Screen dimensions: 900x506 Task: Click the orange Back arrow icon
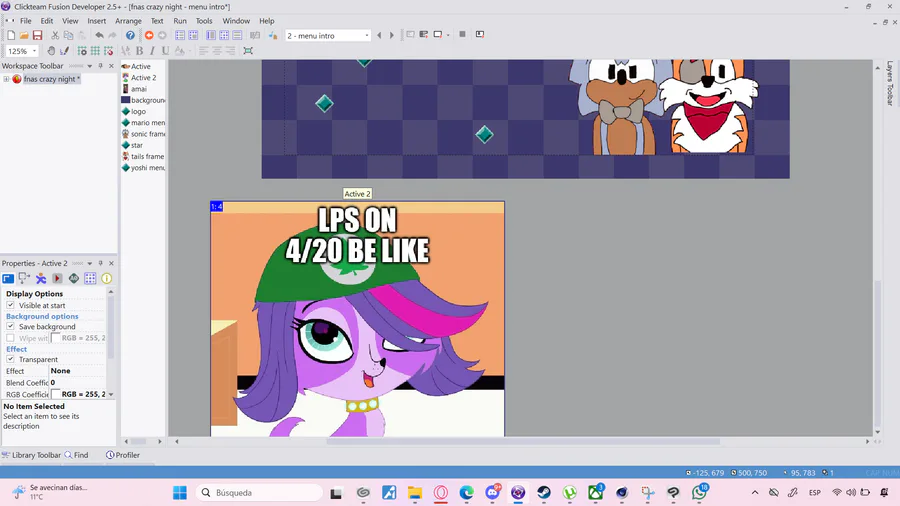(x=149, y=36)
